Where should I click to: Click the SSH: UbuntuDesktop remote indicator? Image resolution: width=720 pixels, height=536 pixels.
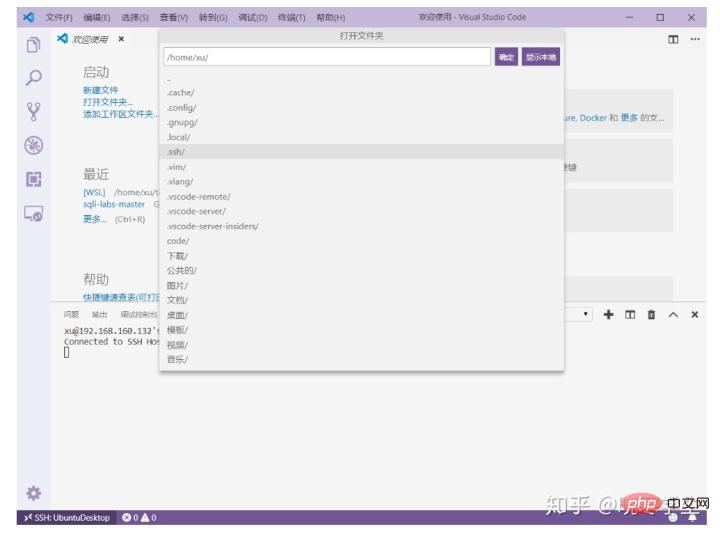click(67, 518)
